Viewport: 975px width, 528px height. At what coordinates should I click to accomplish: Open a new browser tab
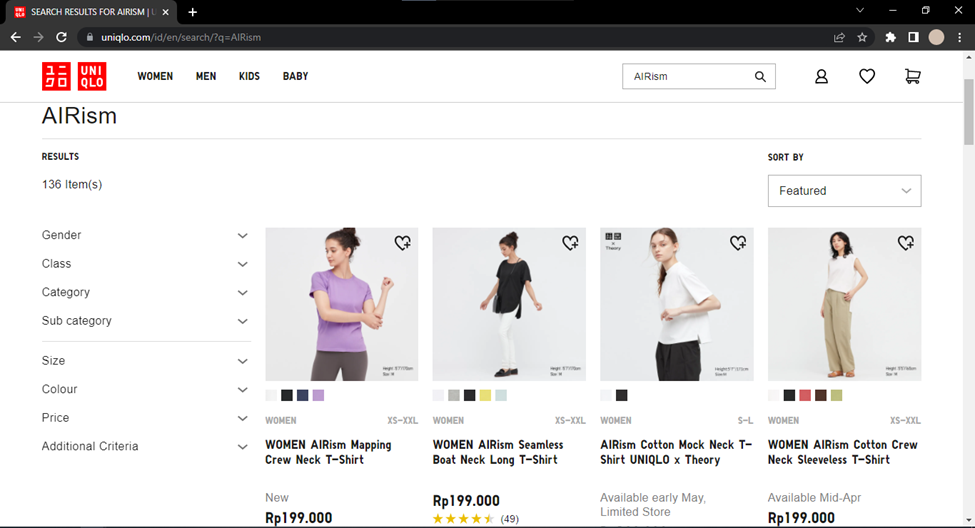193,12
